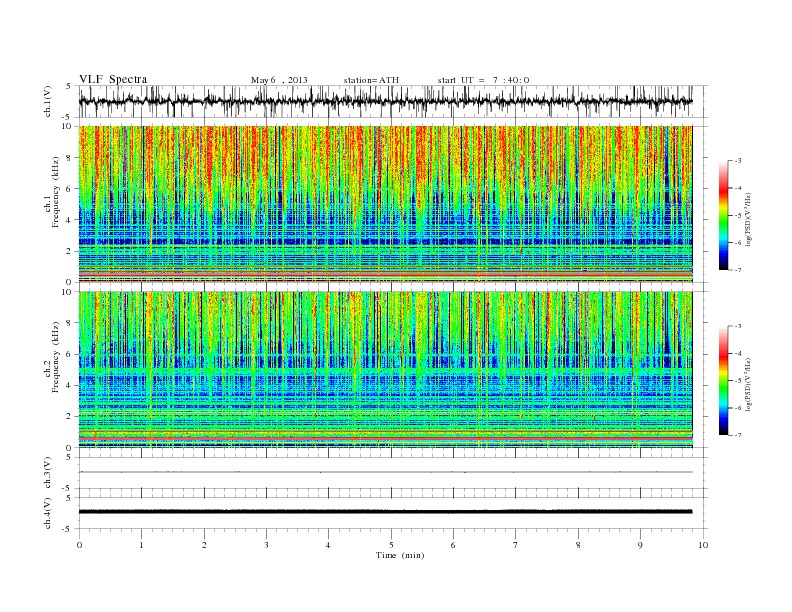Click the "5" minute tick label
792x612 pixels.
pos(391,545)
